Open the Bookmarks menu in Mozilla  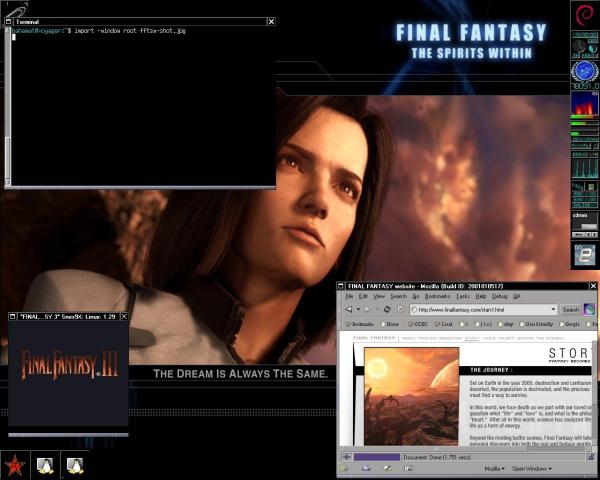(x=437, y=296)
